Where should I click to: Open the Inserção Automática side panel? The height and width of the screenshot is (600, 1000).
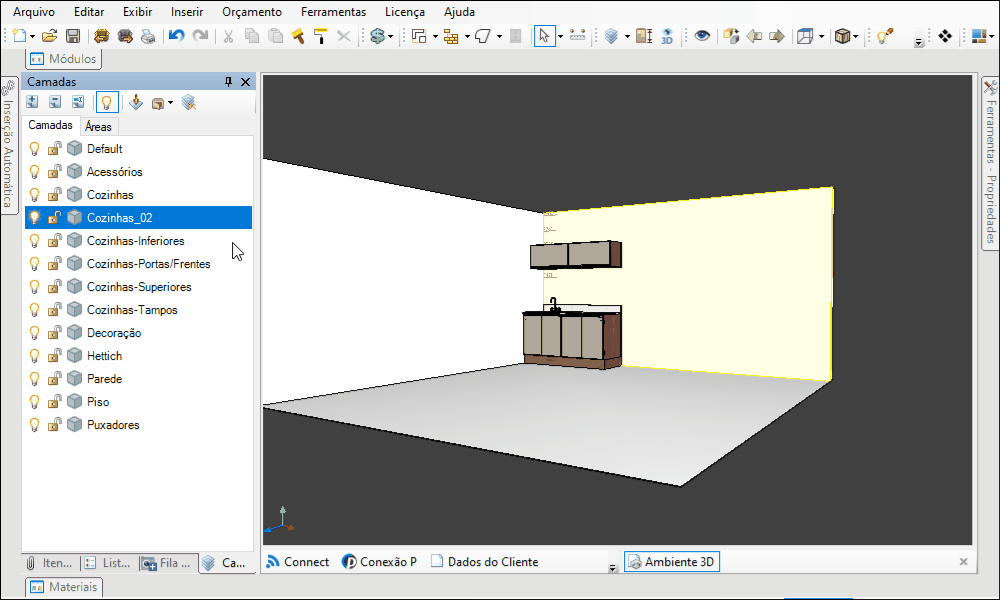click(x=8, y=146)
